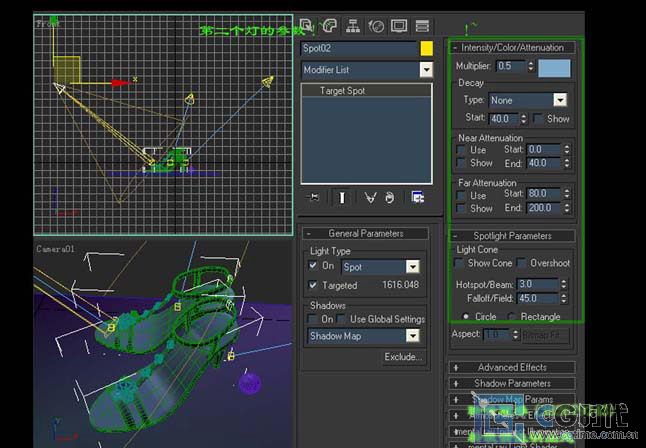Open the Motion panel icon
Viewport: 646px width, 448px height.
[x=376, y=25]
